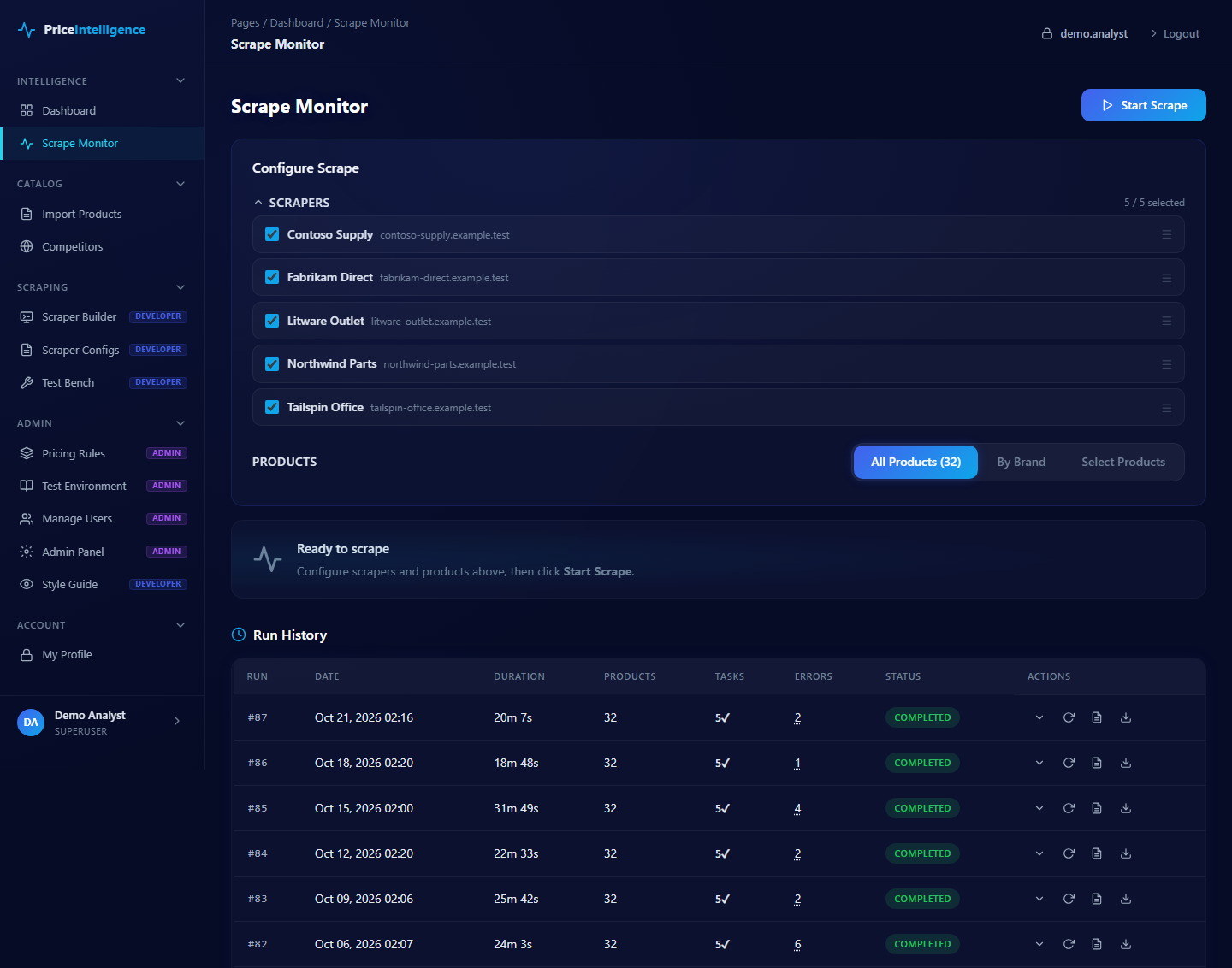Click Dashboard in the breadcrumb
The height and width of the screenshot is (968, 1232).
tap(297, 23)
